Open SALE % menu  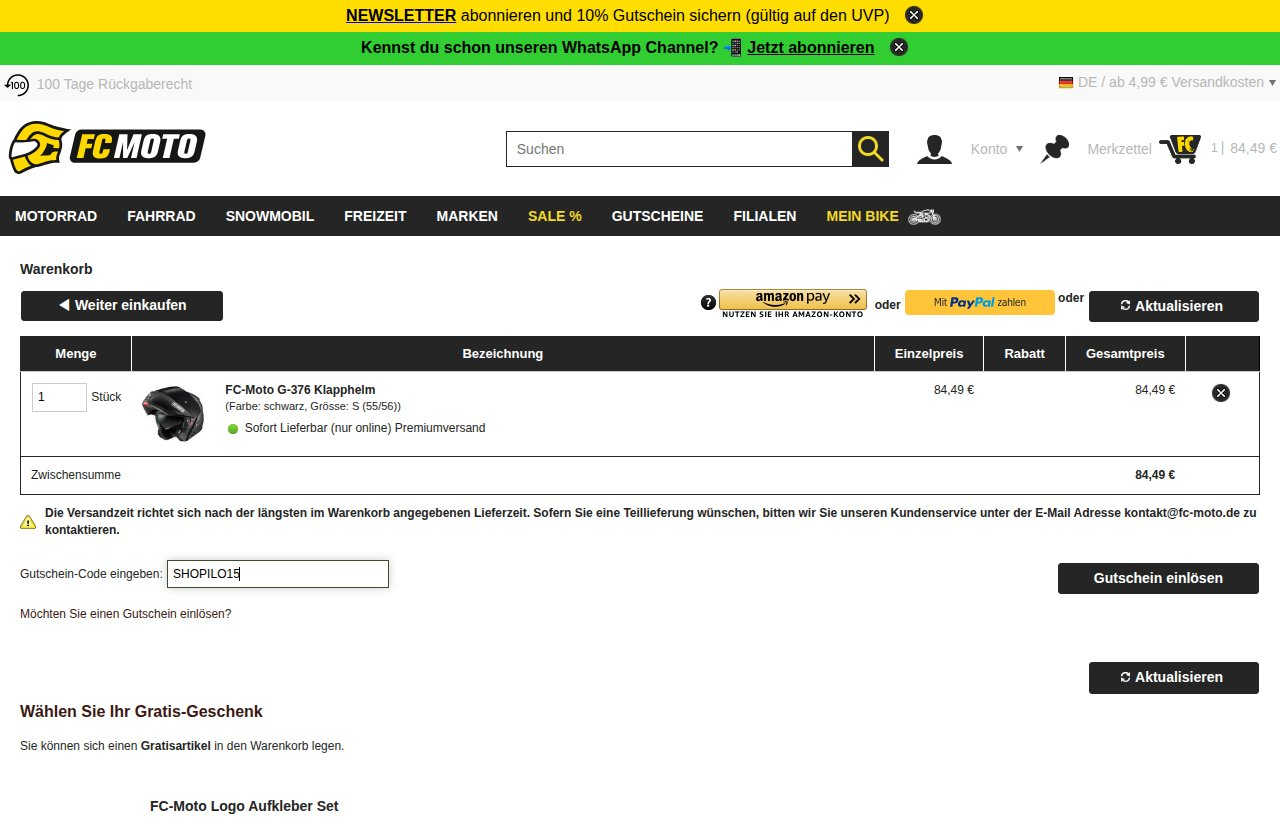555,216
